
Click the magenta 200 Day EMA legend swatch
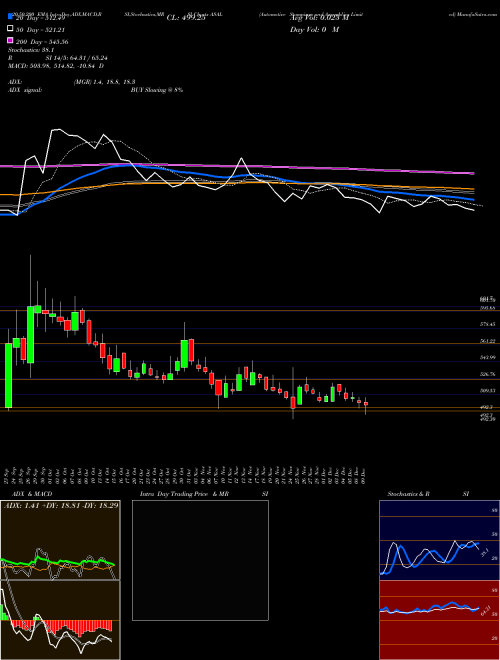pyautogui.click(x=11, y=41)
